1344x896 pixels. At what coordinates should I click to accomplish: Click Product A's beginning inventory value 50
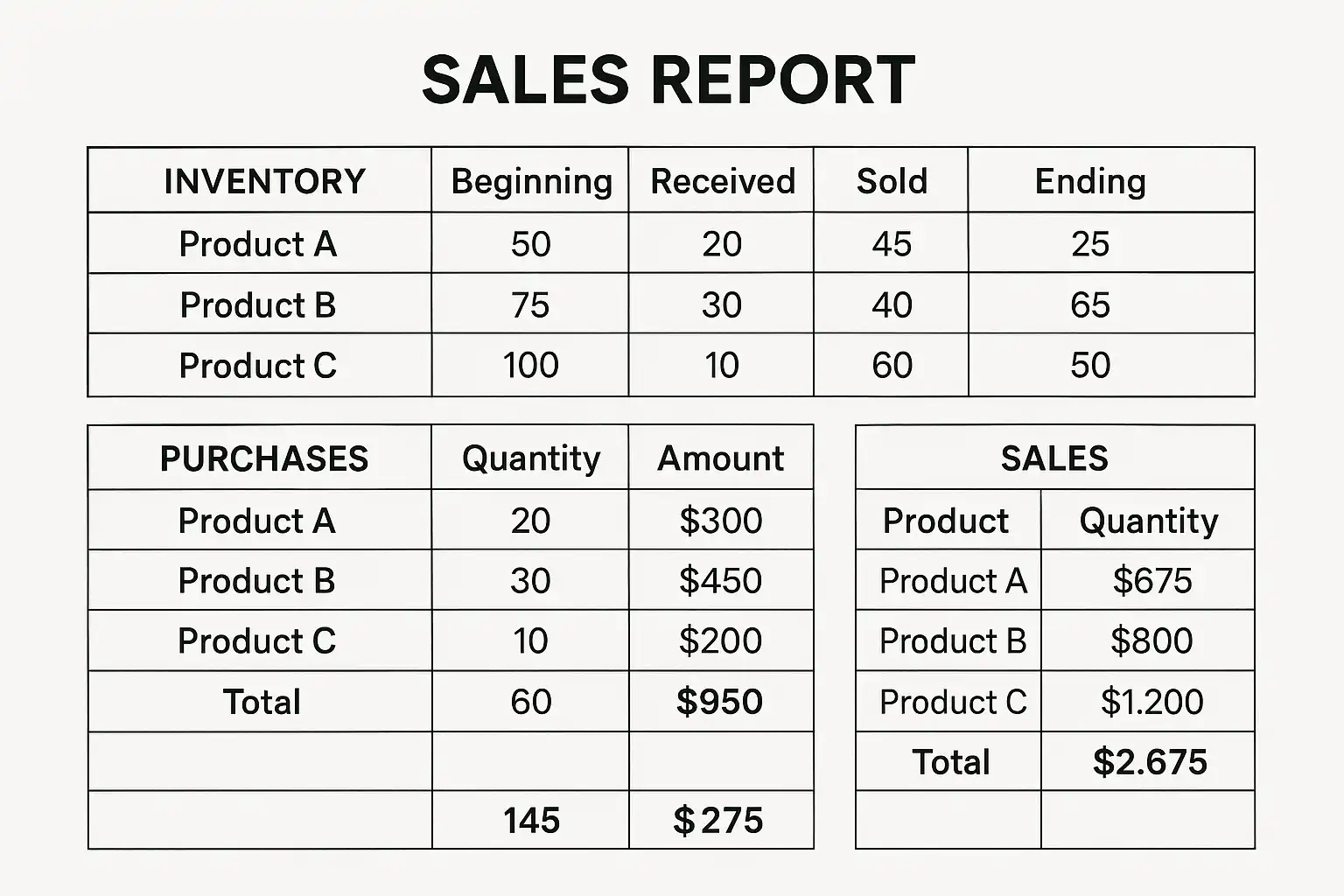(x=531, y=244)
